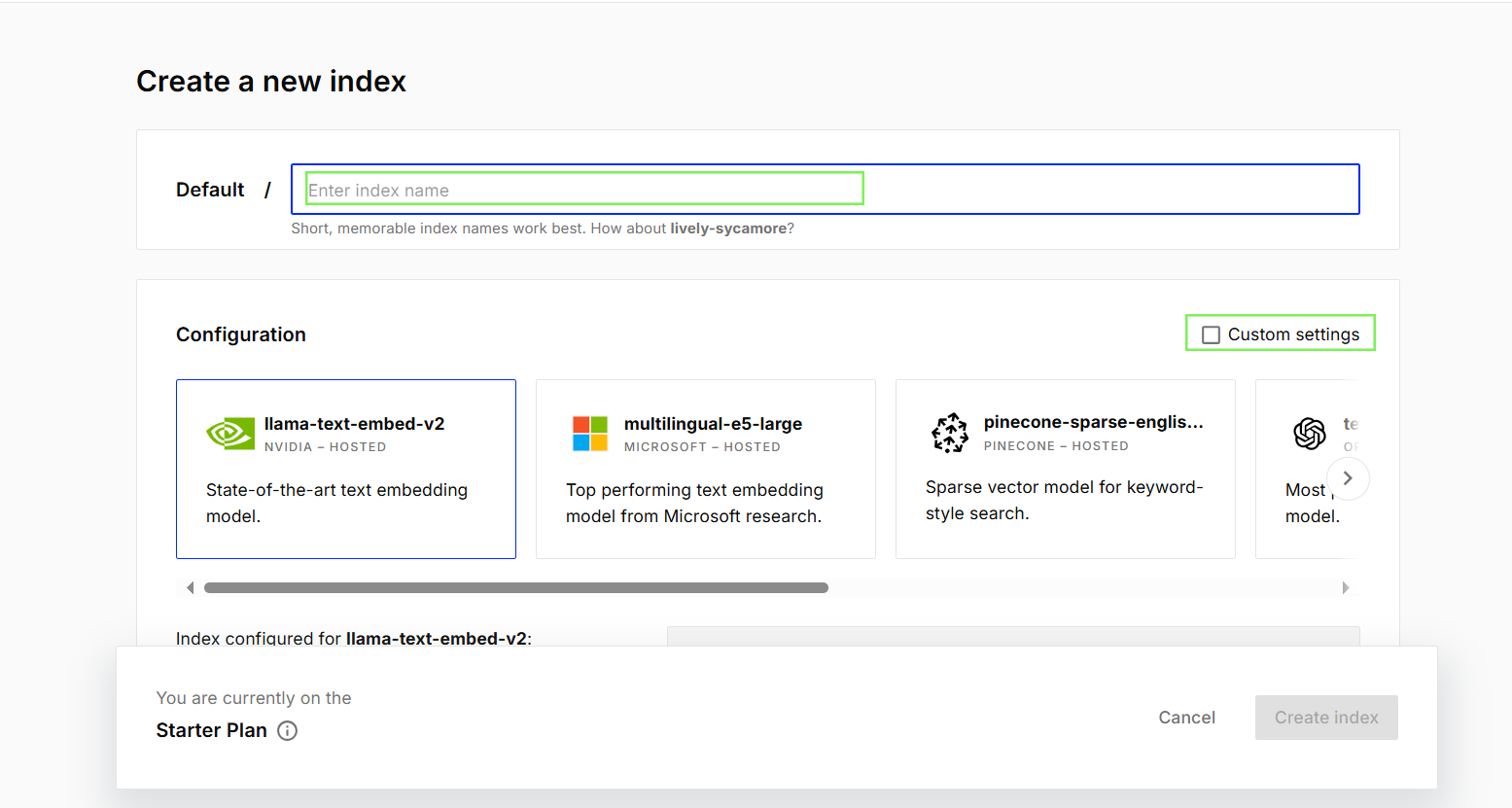Click the Custom settings label text
This screenshot has width=1512, height=808.
1293,334
